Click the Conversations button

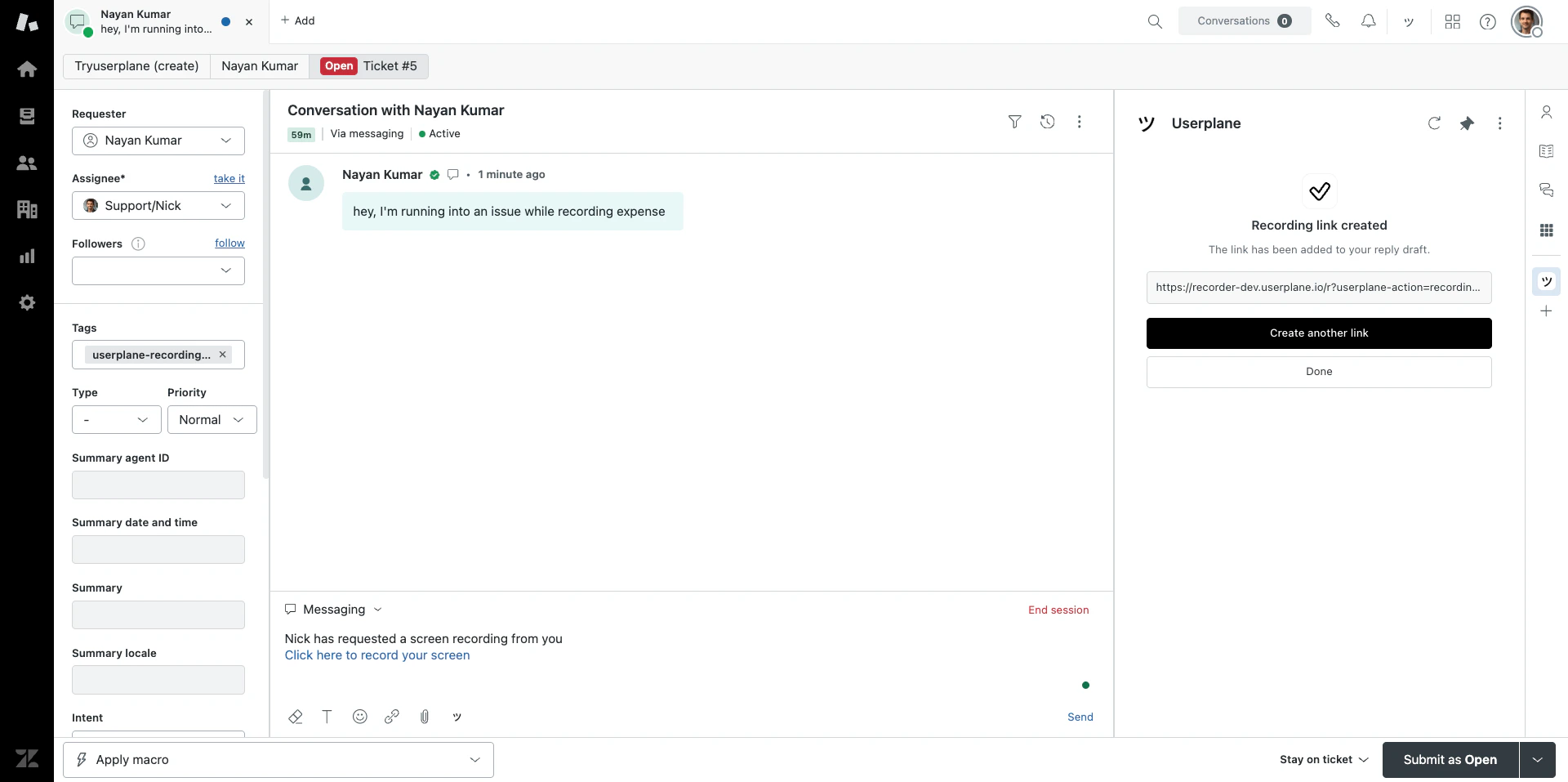(x=1244, y=21)
